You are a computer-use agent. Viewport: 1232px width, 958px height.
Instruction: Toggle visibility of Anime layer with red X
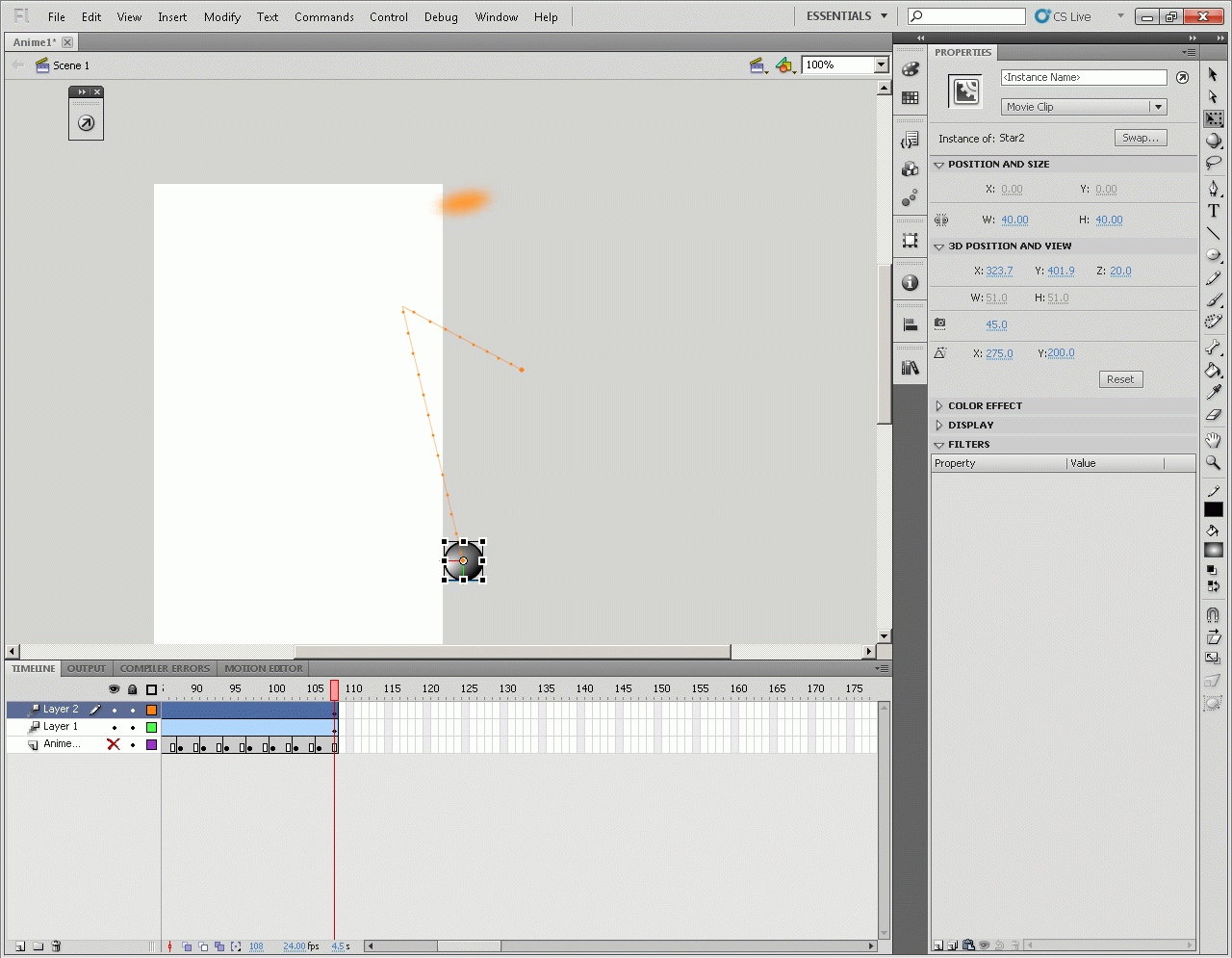[114, 744]
